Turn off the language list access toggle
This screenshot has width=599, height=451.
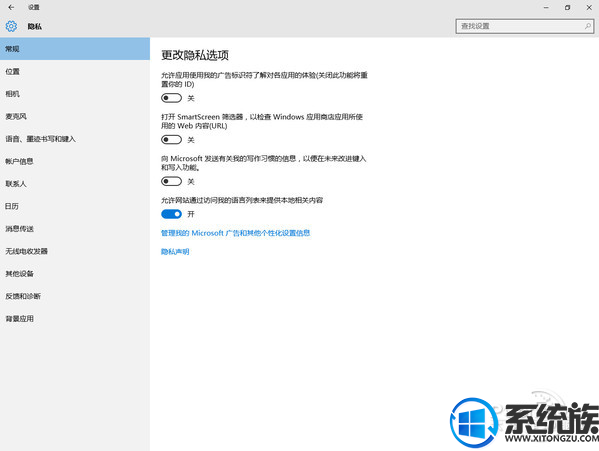point(171,214)
